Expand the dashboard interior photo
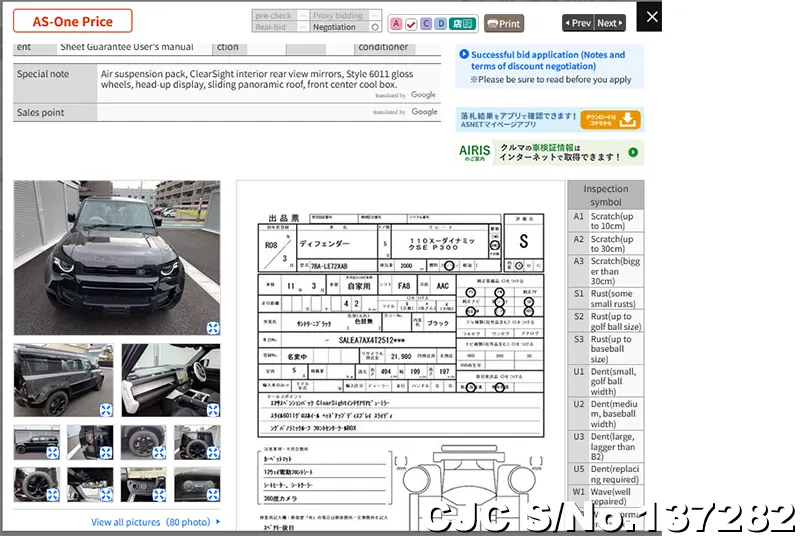 tap(213, 410)
